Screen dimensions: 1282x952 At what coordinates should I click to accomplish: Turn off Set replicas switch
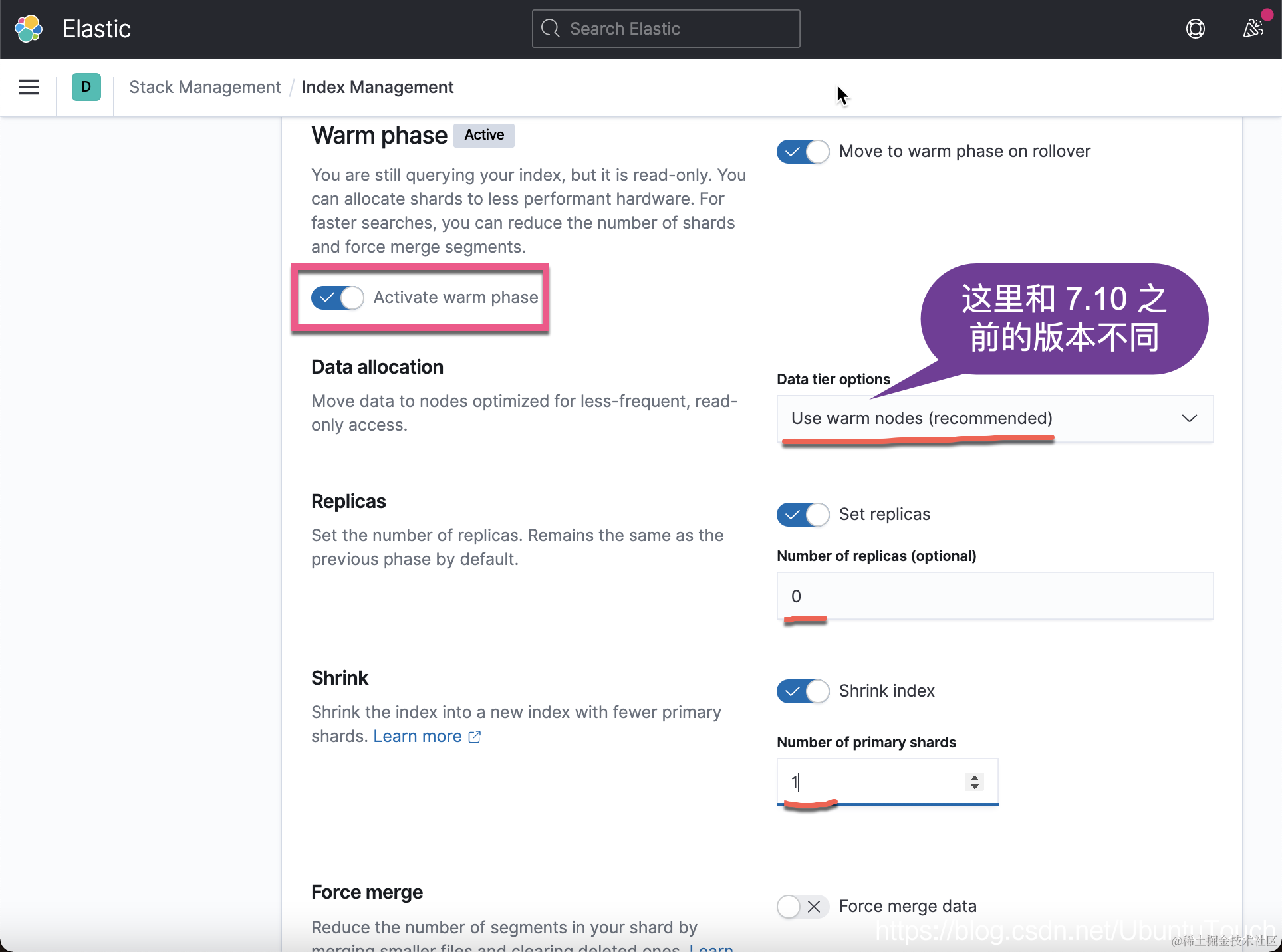click(x=803, y=515)
